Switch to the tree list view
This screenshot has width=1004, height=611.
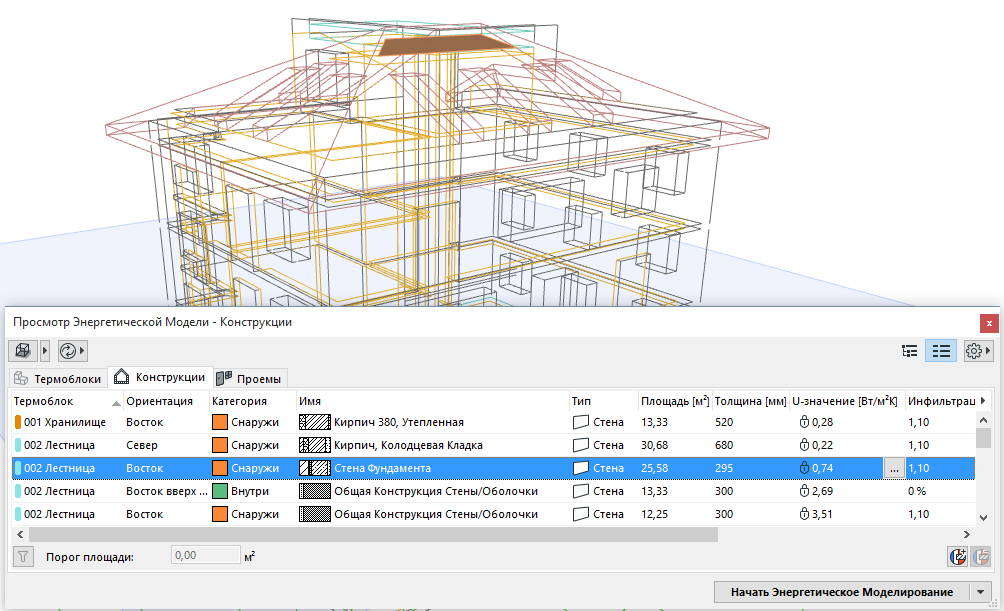[x=909, y=351]
